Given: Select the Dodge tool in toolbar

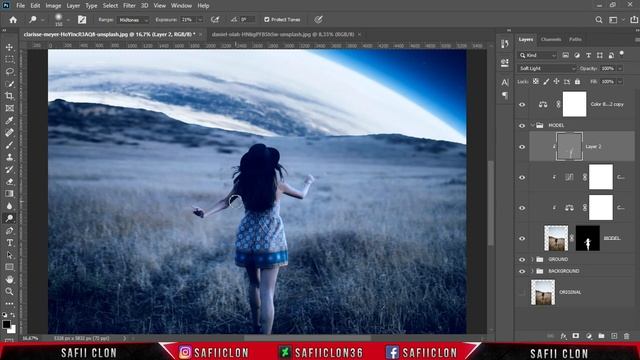Looking at the screenshot, I should (x=9, y=218).
